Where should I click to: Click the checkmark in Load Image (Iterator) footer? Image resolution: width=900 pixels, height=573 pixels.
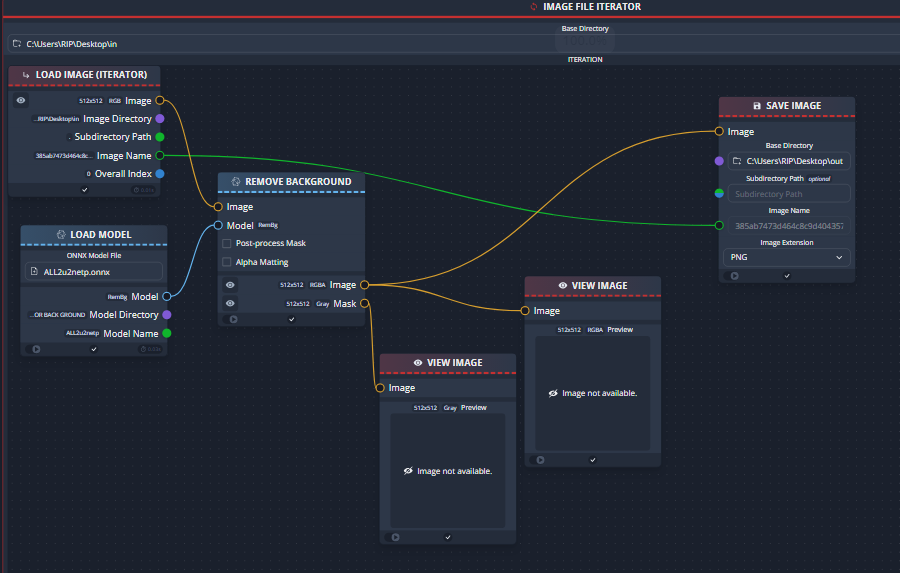(84, 190)
